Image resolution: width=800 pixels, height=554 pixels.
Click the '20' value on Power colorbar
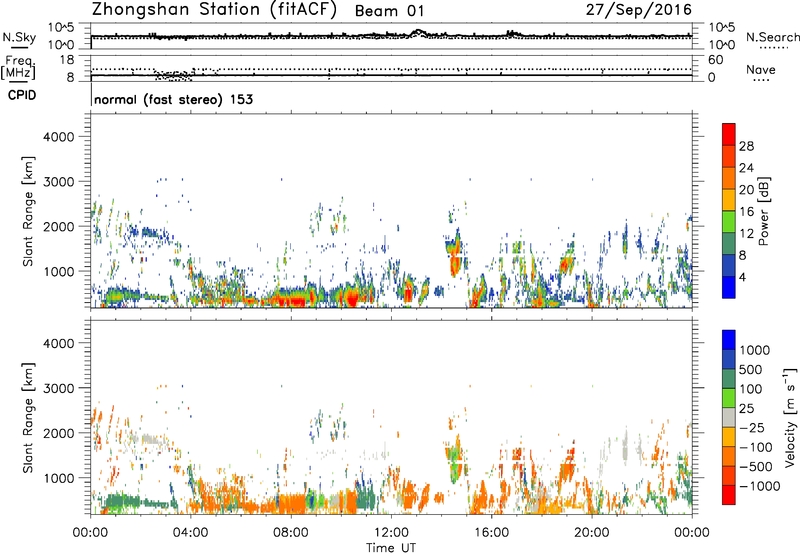coord(746,190)
